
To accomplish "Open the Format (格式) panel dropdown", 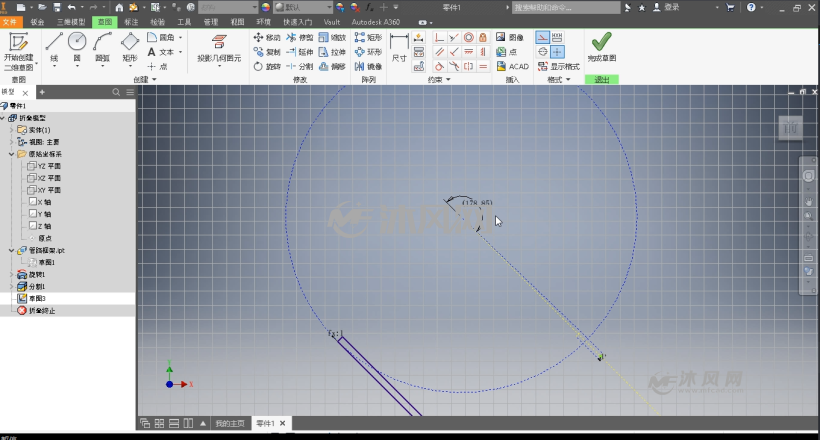I will tap(559, 80).
